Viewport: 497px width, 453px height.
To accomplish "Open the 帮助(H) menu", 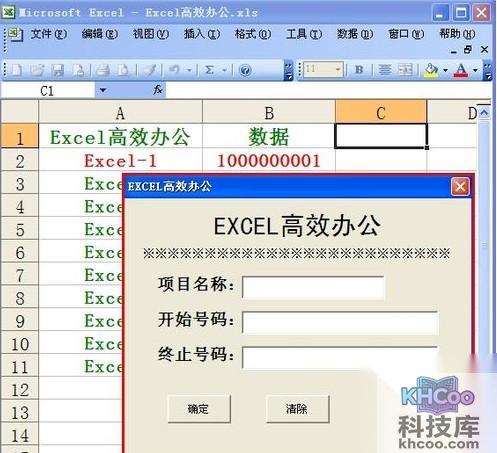I will 457,34.
